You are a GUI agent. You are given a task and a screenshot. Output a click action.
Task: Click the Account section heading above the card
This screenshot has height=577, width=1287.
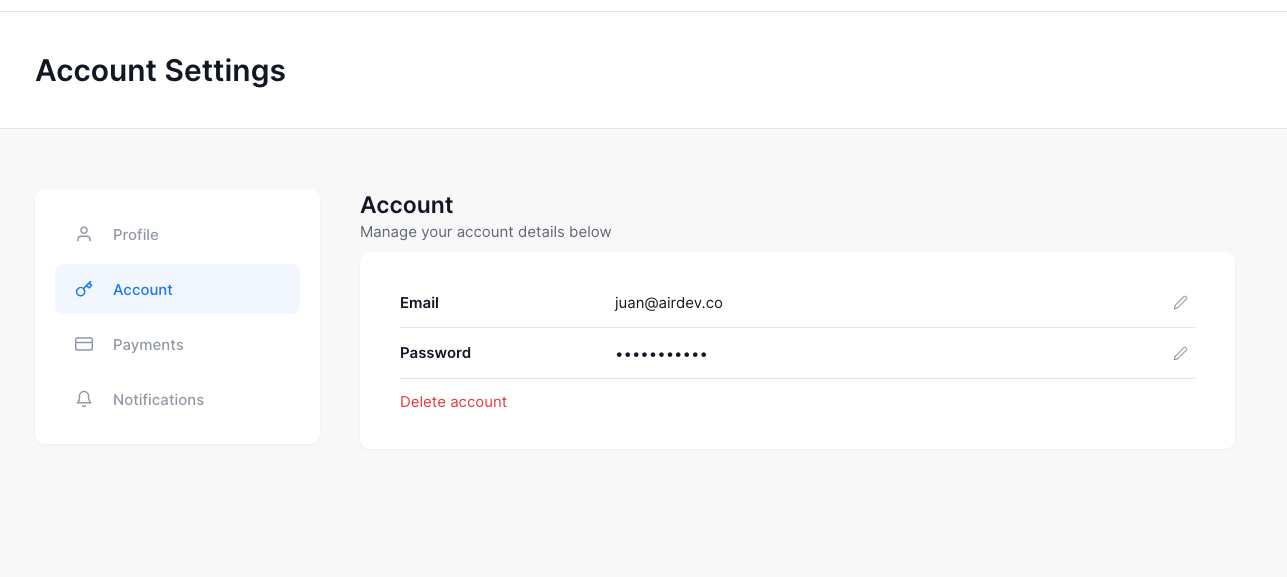click(x=406, y=205)
